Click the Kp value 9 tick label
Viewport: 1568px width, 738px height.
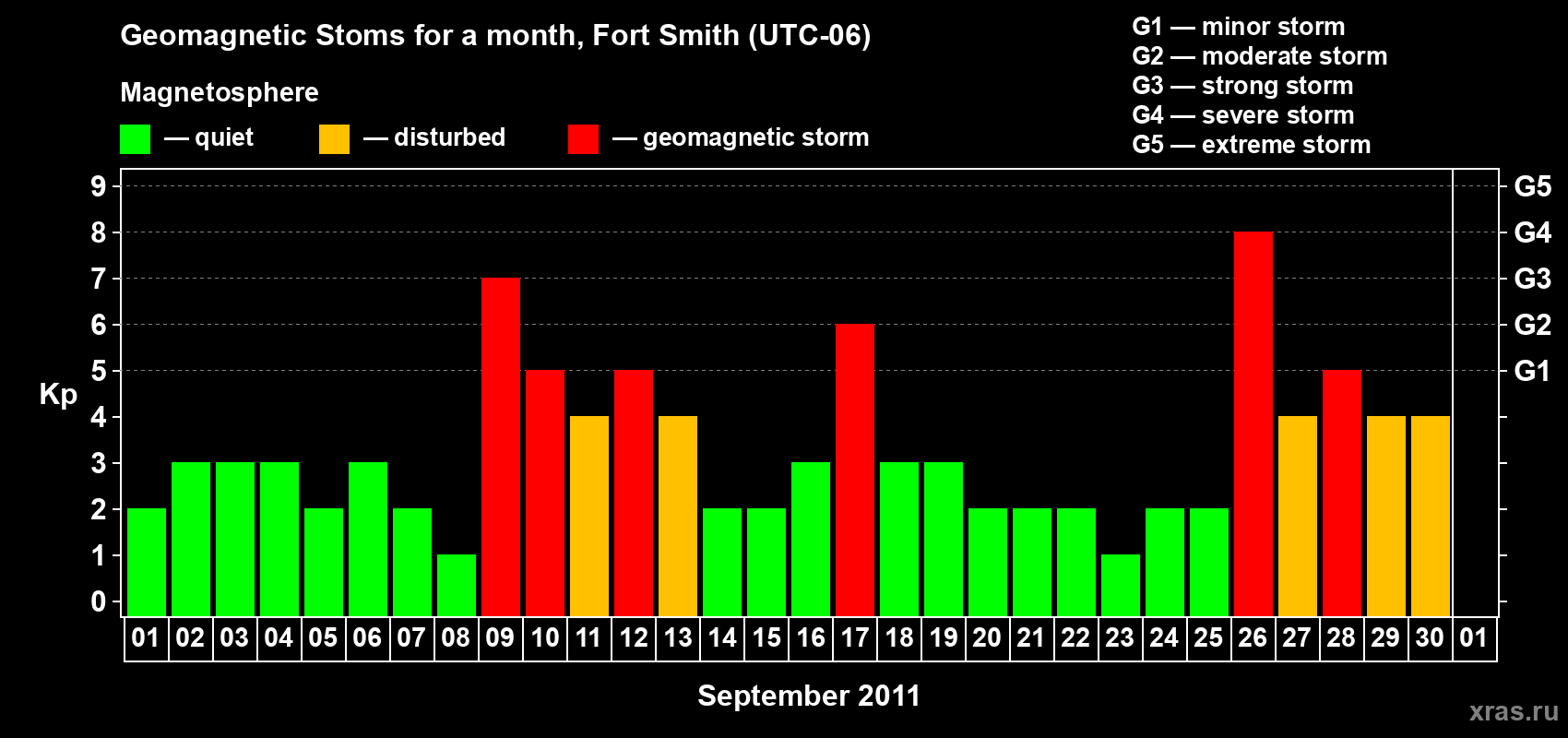99,186
